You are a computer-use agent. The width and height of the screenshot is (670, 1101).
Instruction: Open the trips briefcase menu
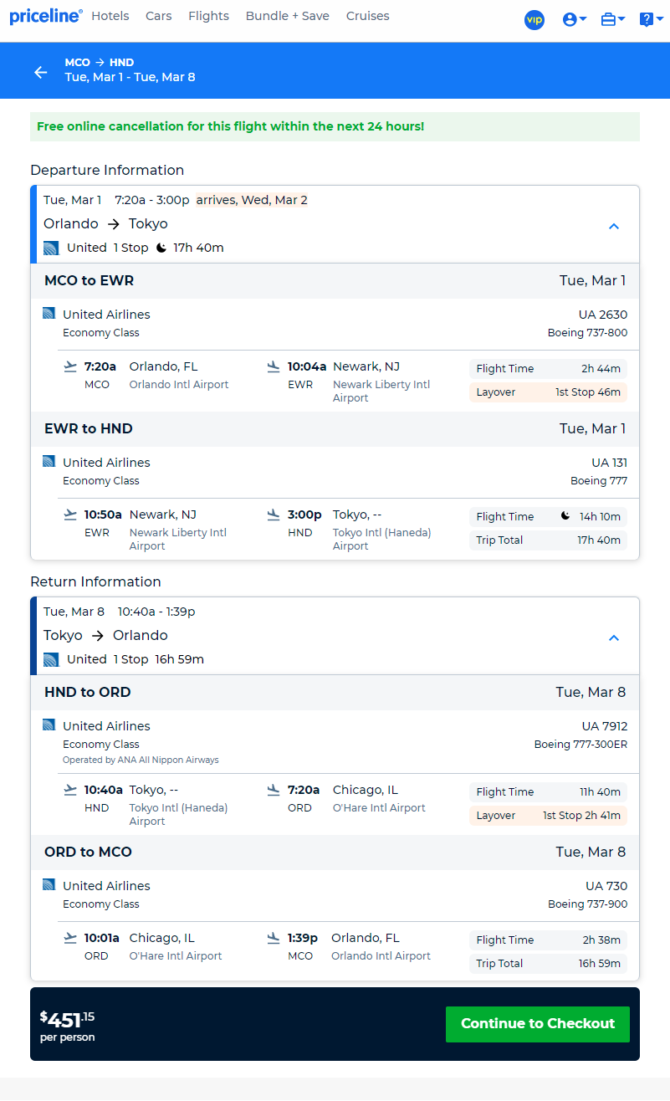point(612,19)
